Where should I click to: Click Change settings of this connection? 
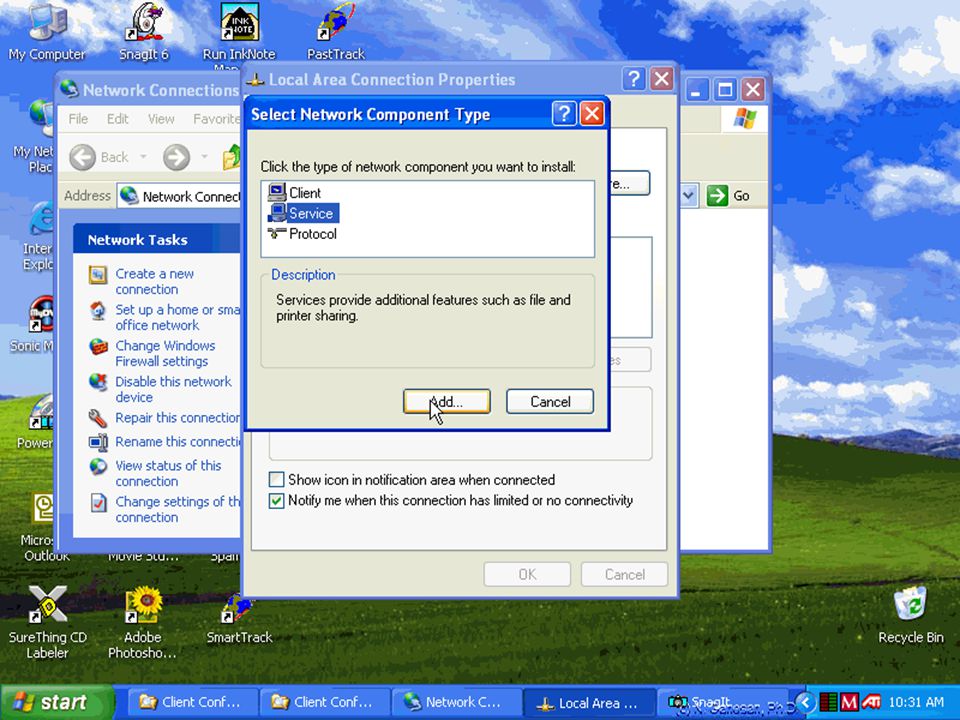(x=178, y=509)
